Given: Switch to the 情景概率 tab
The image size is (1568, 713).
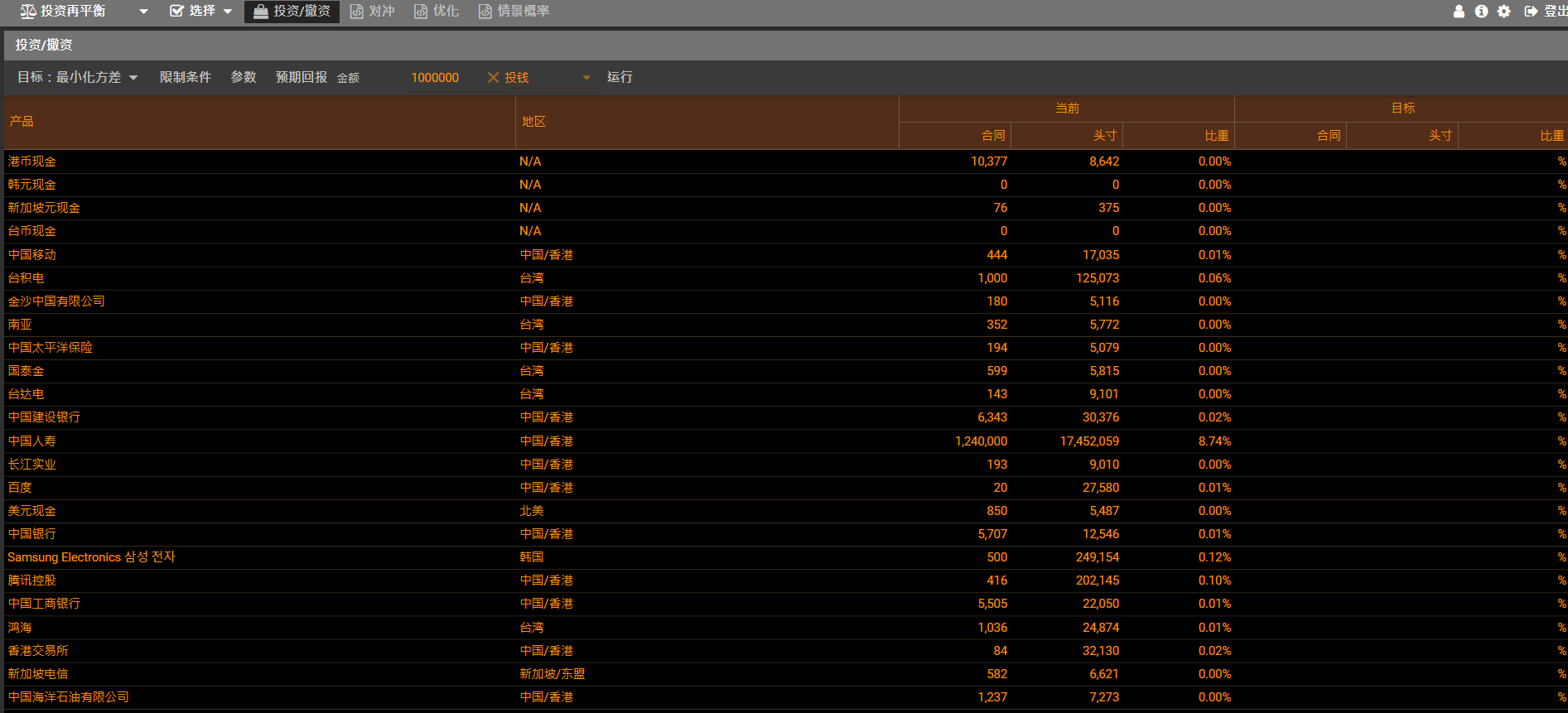Looking at the screenshot, I should tap(514, 11).
